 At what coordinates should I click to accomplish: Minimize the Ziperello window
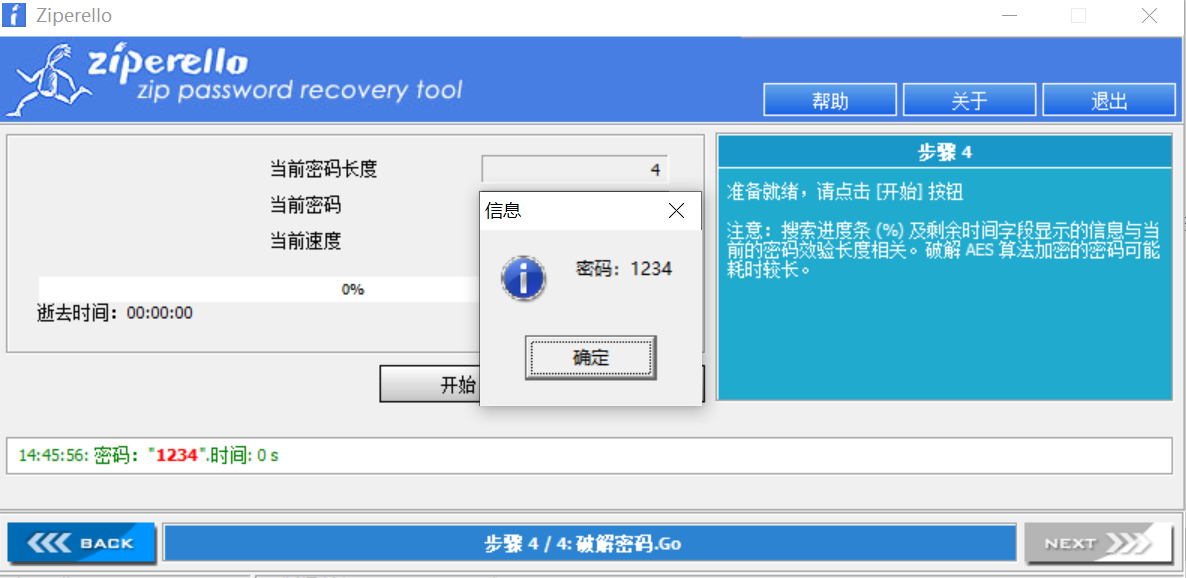(1009, 16)
